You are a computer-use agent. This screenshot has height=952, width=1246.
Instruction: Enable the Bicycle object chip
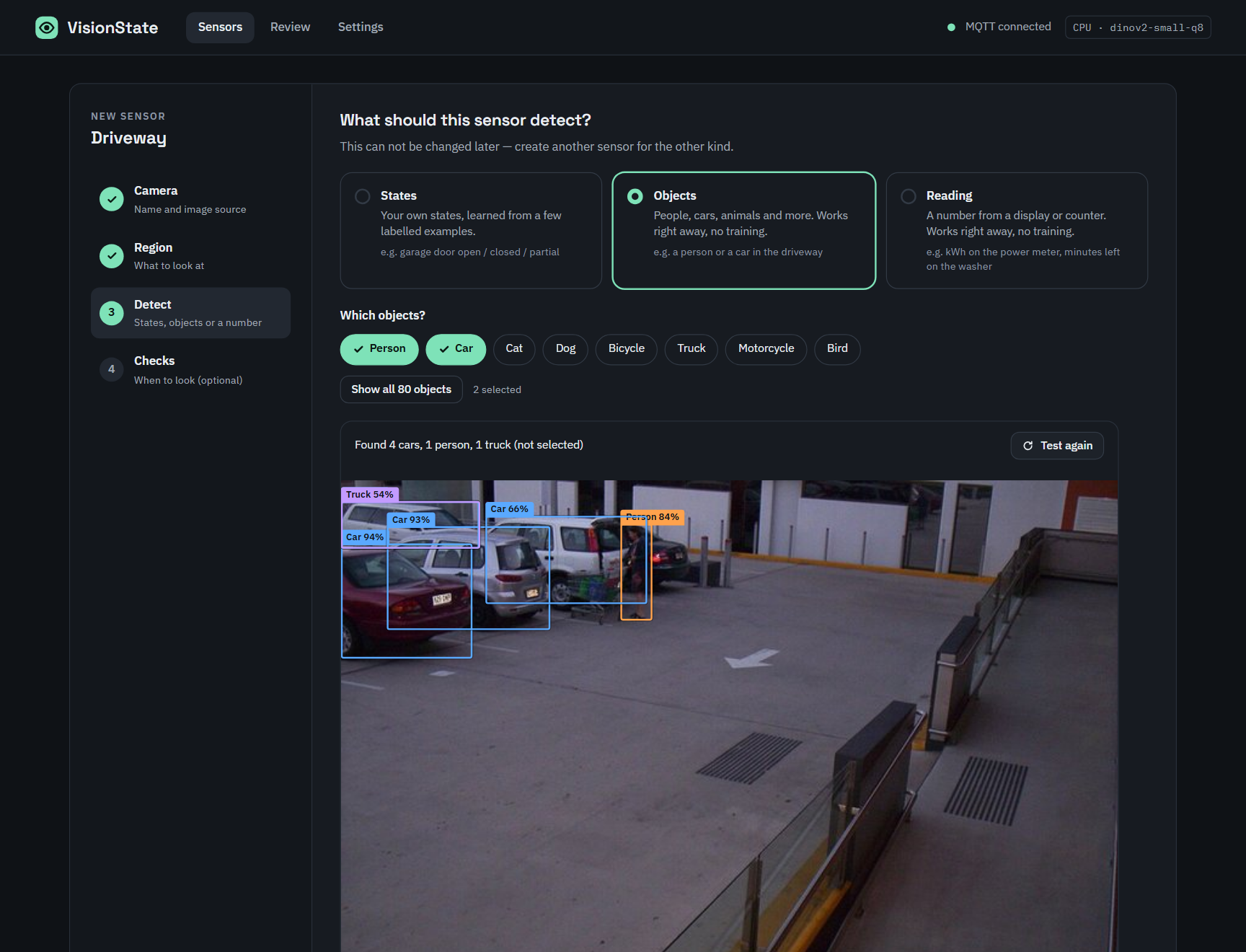coord(626,349)
